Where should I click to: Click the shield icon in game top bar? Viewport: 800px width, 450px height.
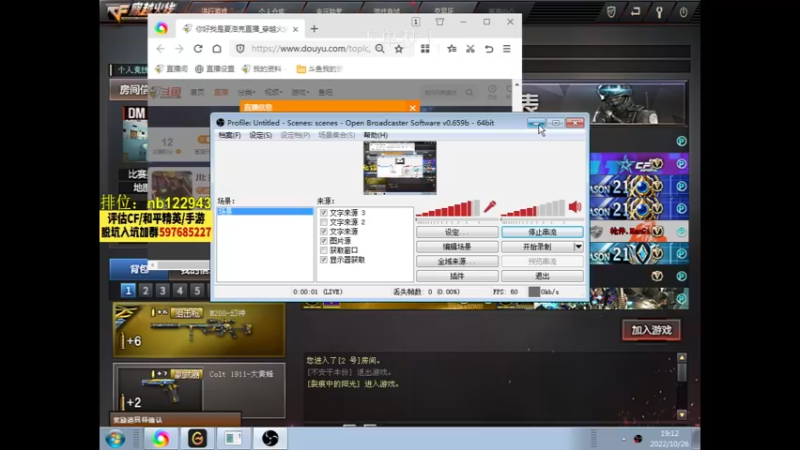(x=611, y=12)
